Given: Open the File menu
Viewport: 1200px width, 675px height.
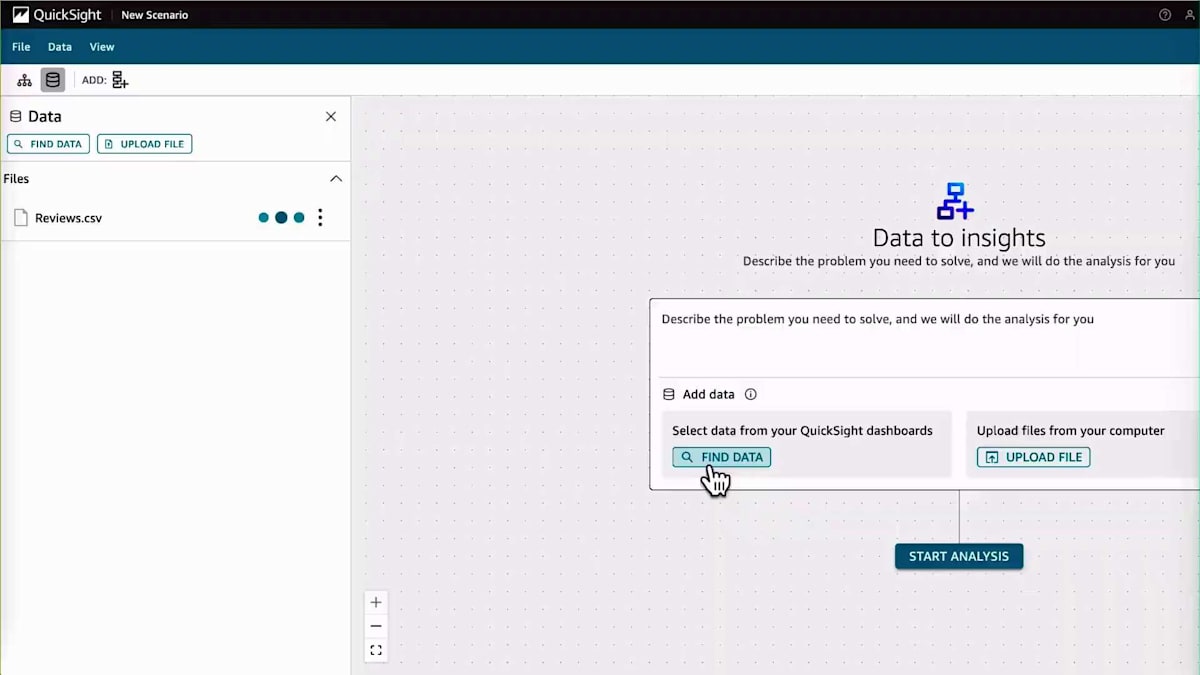Looking at the screenshot, I should click(x=21, y=47).
